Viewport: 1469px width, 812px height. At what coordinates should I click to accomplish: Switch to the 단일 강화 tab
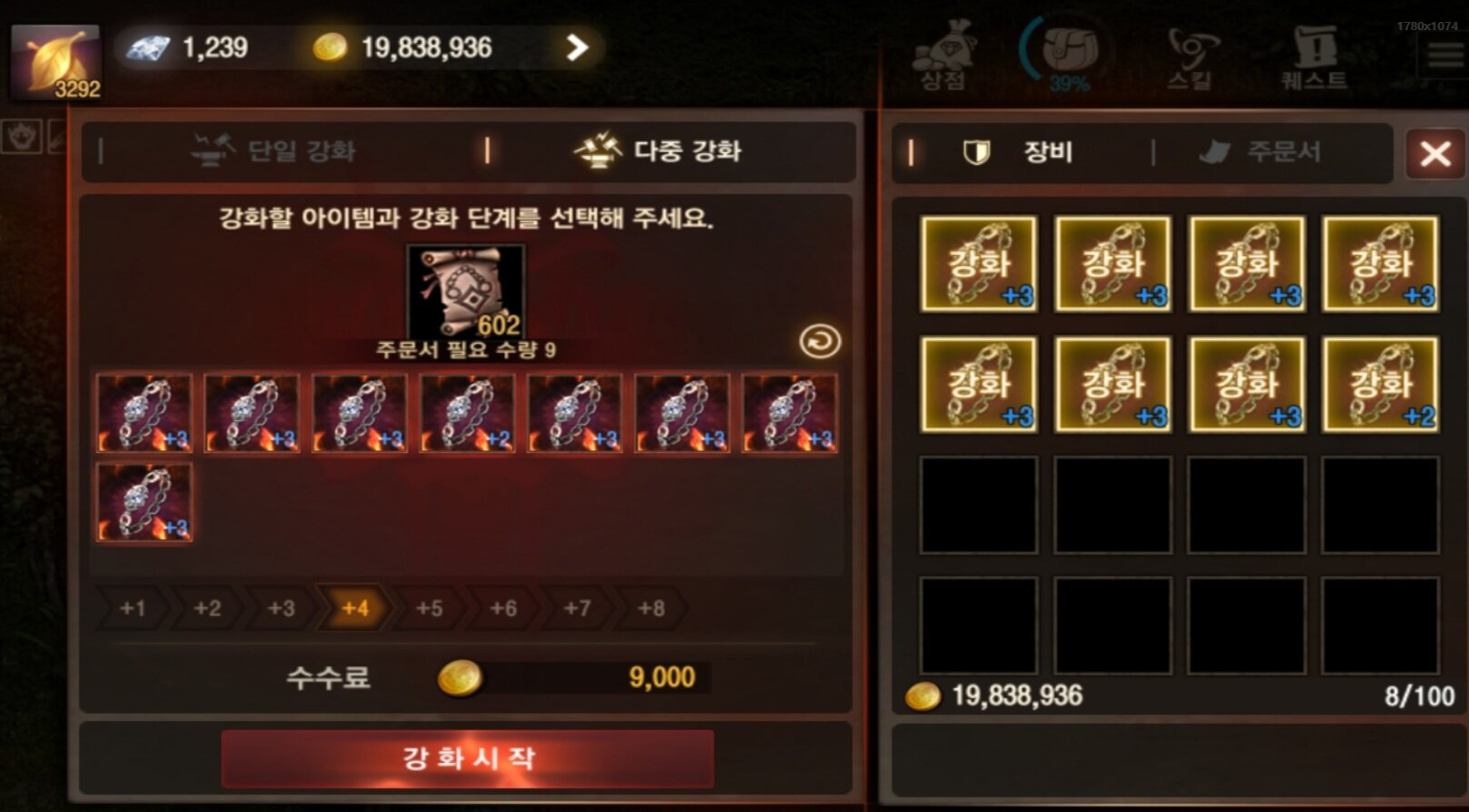click(274, 150)
